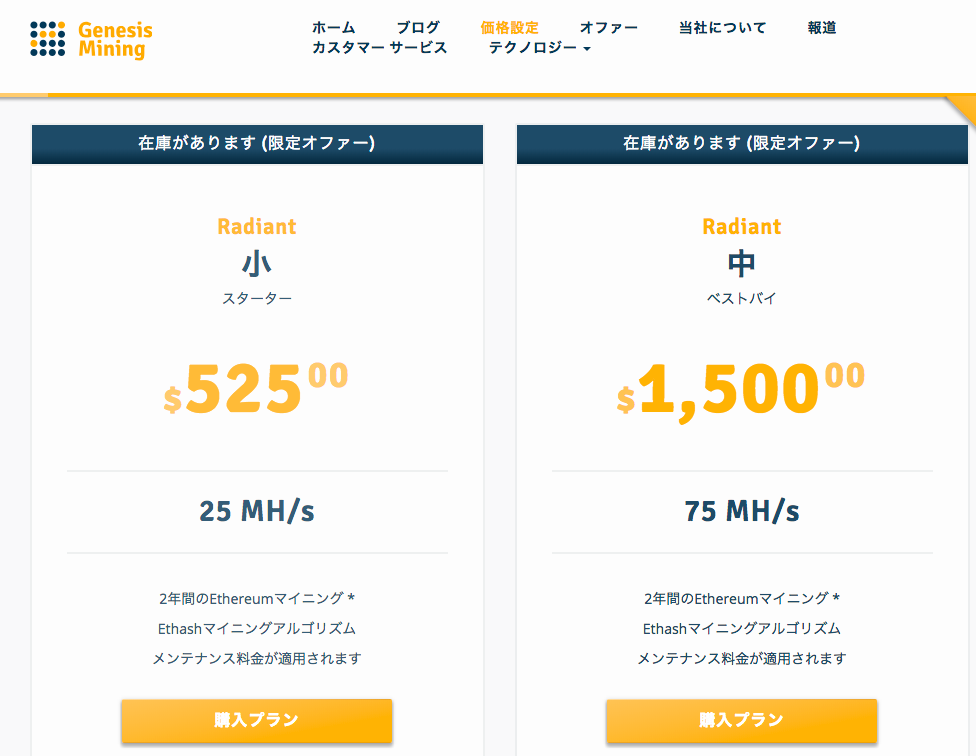The image size is (976, 756).
Task: Click the right 在庫があります header banner
Action: (x=742, y=144)
